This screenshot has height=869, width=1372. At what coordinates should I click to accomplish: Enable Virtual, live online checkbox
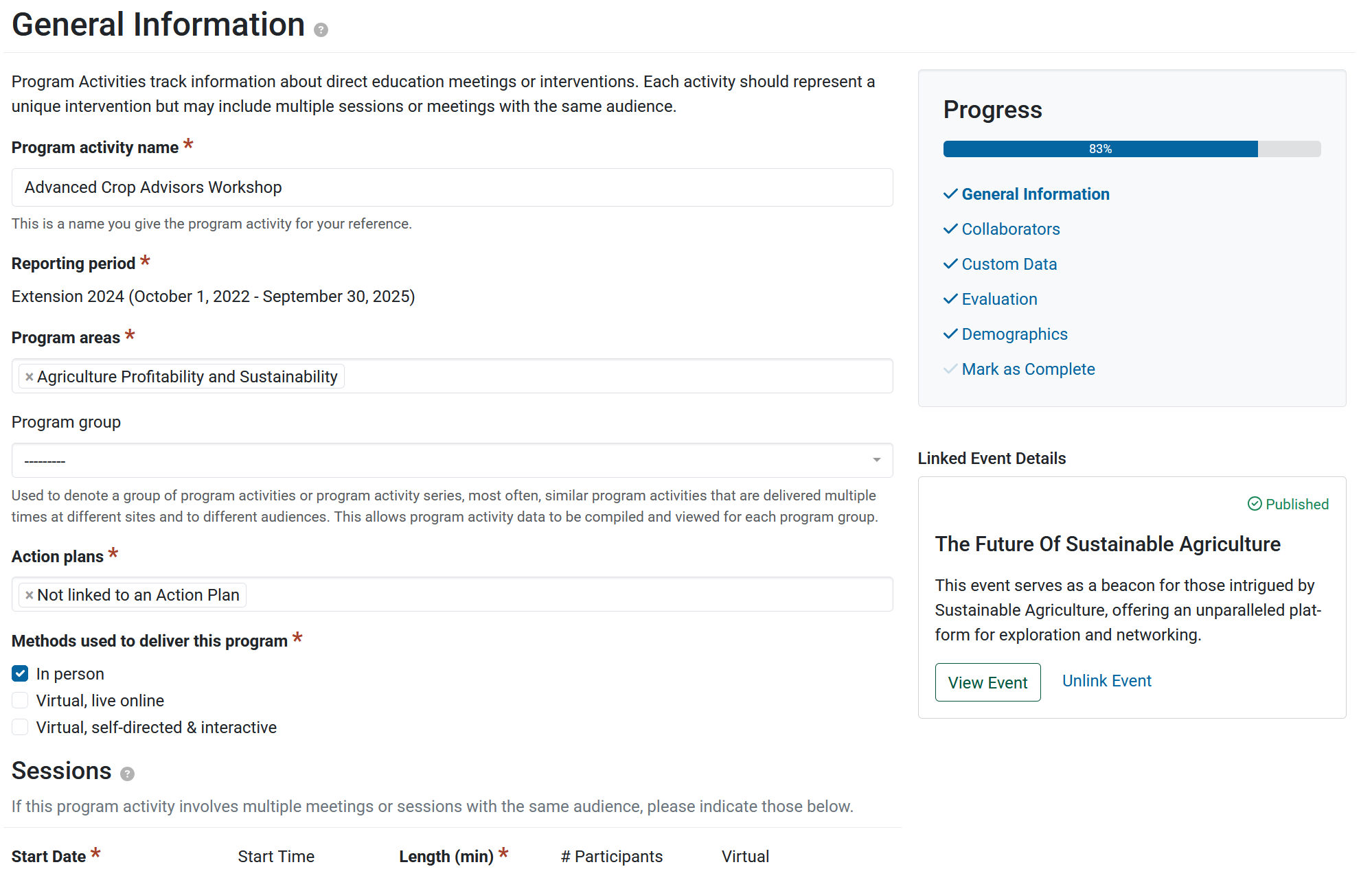pyautogui.click(x=20, y=700)
